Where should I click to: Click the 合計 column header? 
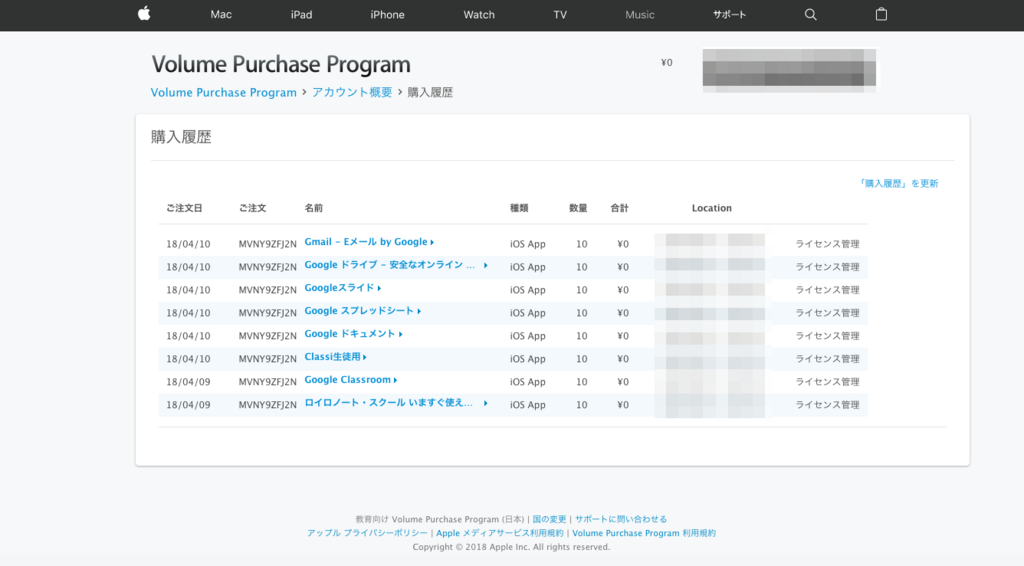[x=619, y=208]
